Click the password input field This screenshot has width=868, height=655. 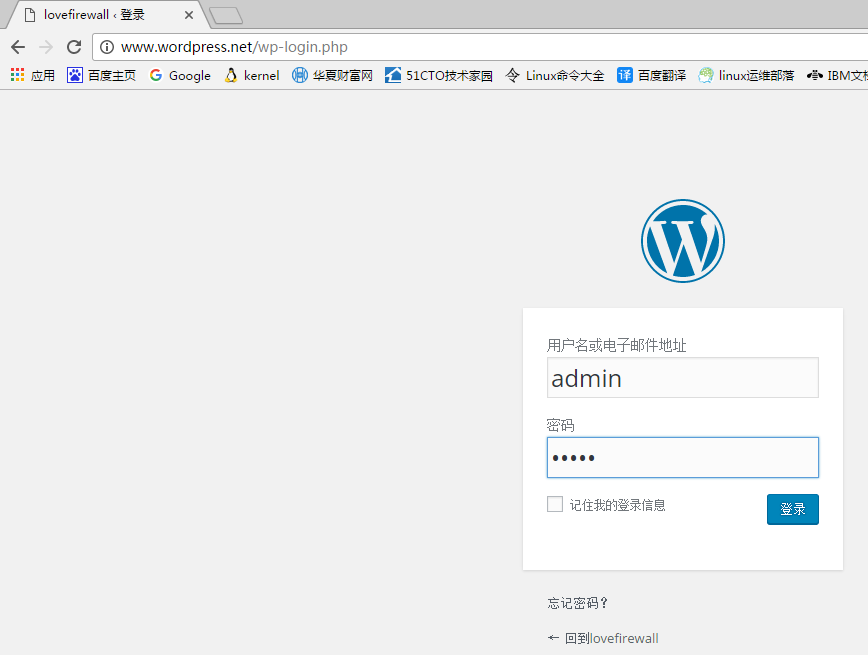click(x=683, y=457)
